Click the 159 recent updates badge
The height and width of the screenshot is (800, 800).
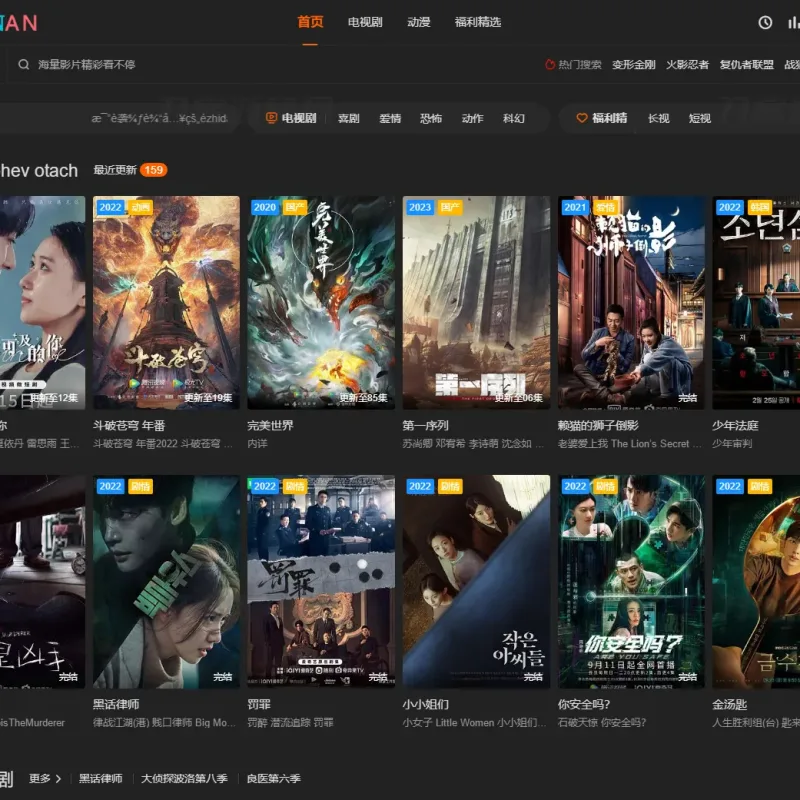(154, 170)
